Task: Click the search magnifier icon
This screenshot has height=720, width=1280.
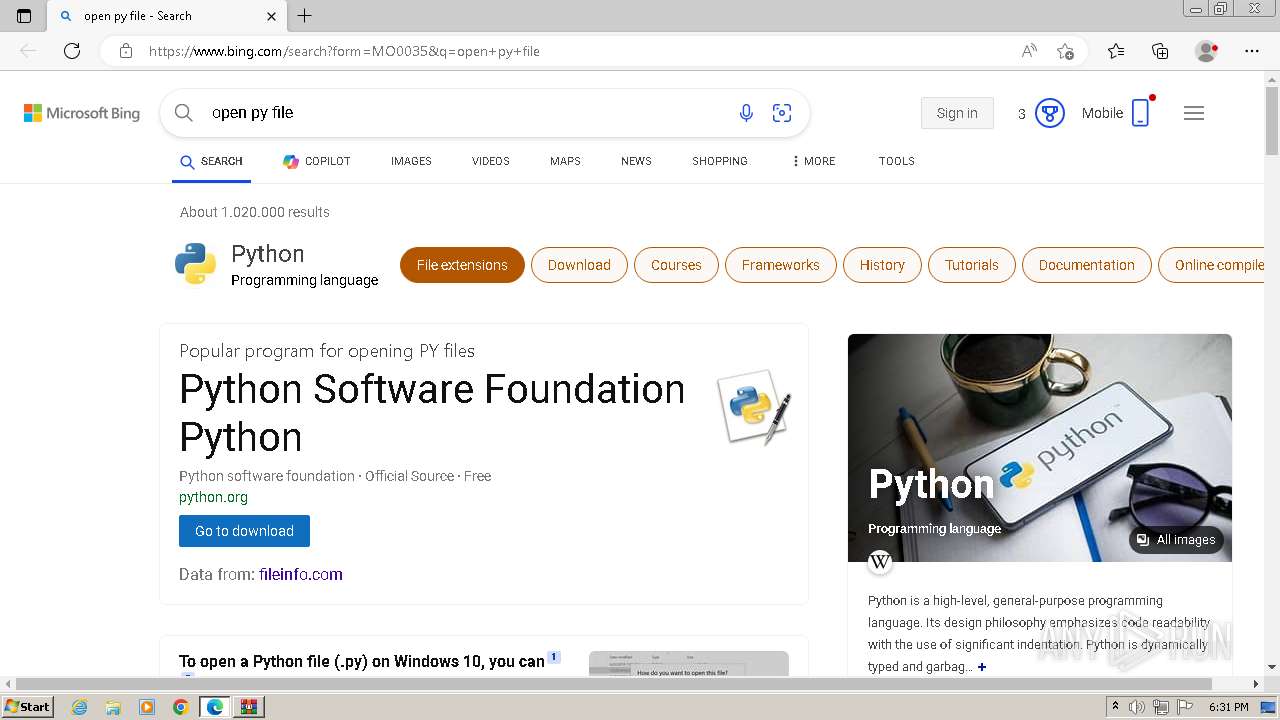Action: [x=184, y=113]
